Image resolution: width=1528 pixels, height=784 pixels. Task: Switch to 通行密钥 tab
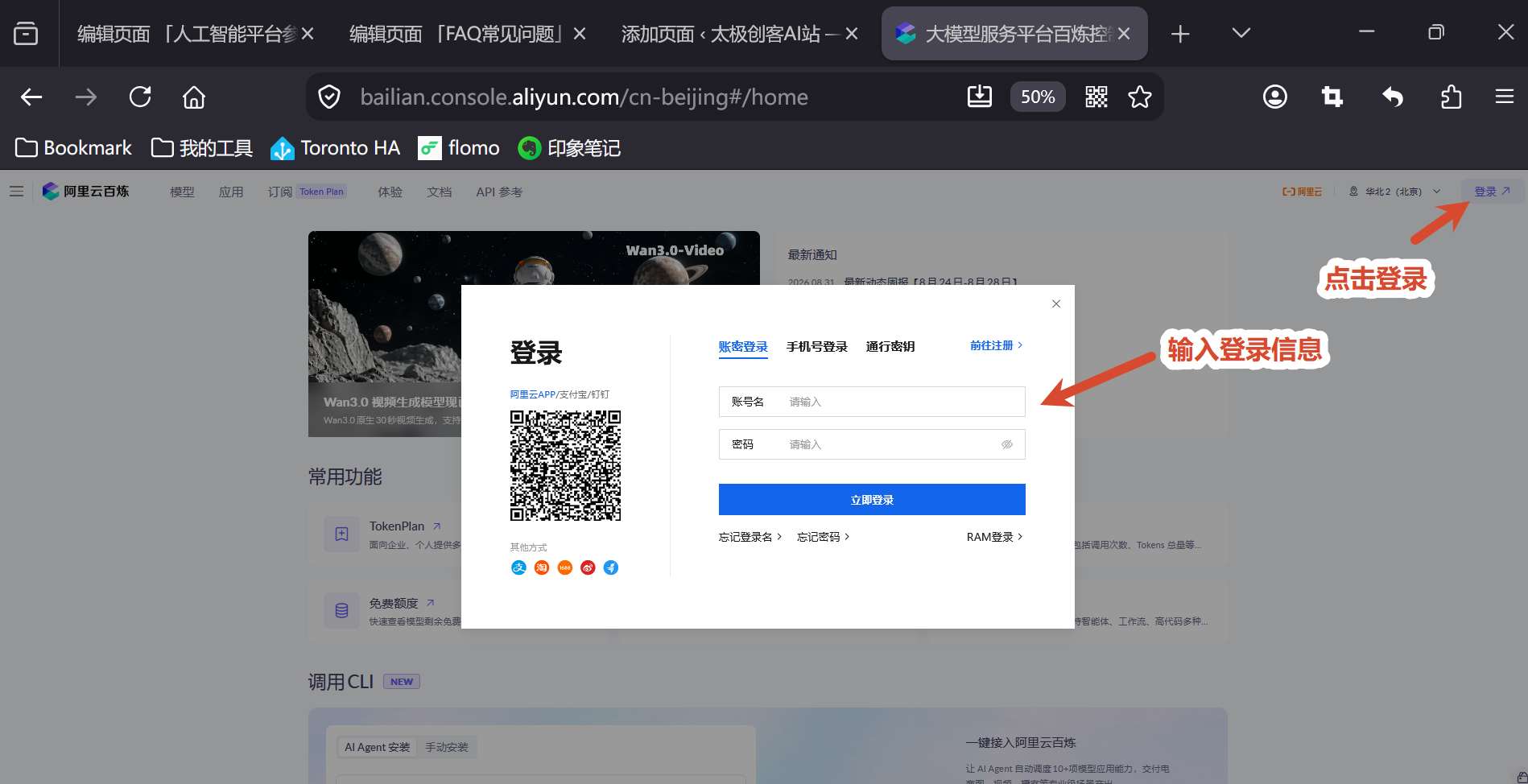890,347
